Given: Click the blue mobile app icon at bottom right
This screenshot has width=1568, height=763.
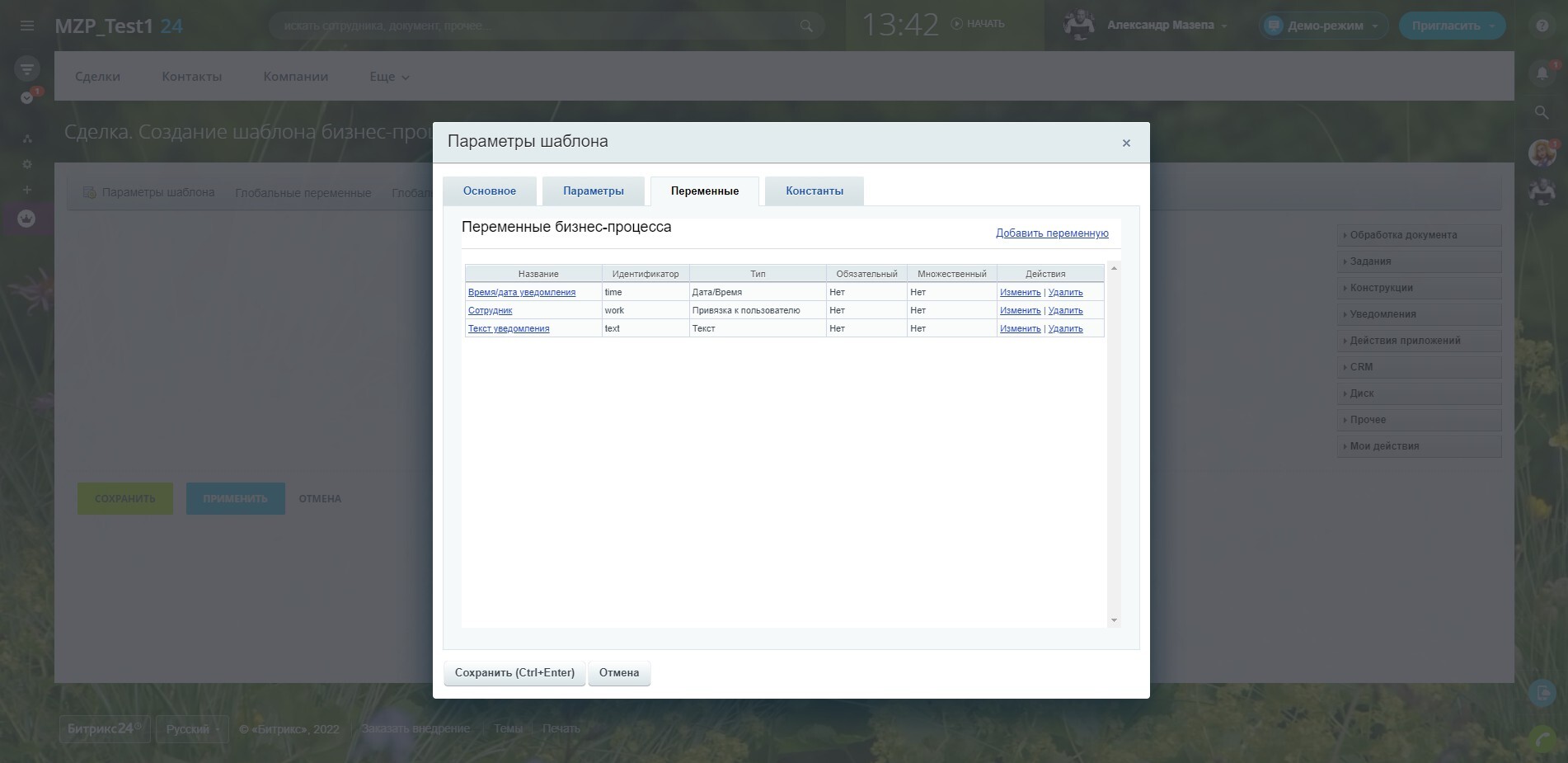Looking at the screenshot, I should pos(1542,693).
